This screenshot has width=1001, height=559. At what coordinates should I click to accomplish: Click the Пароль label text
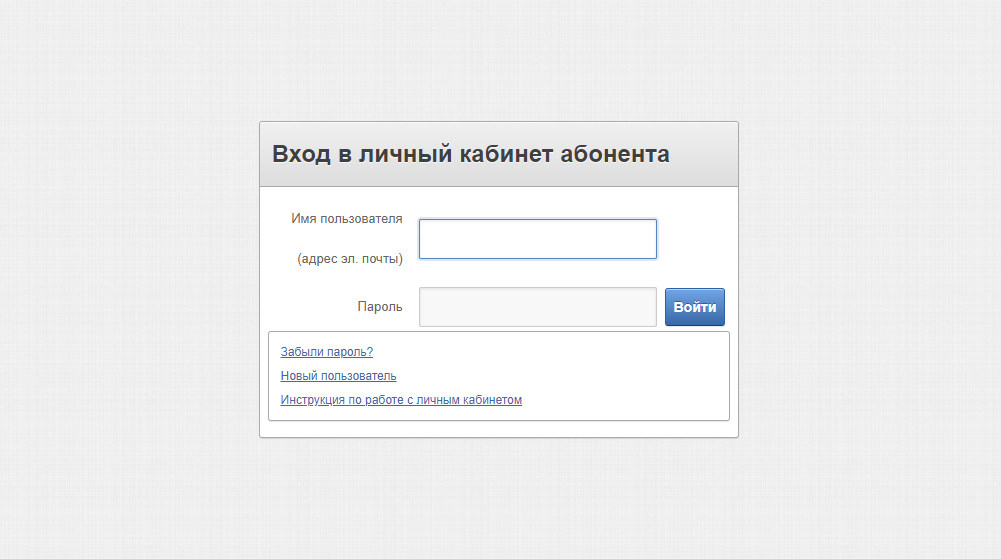pyautogui.click(x=380, y=307)
